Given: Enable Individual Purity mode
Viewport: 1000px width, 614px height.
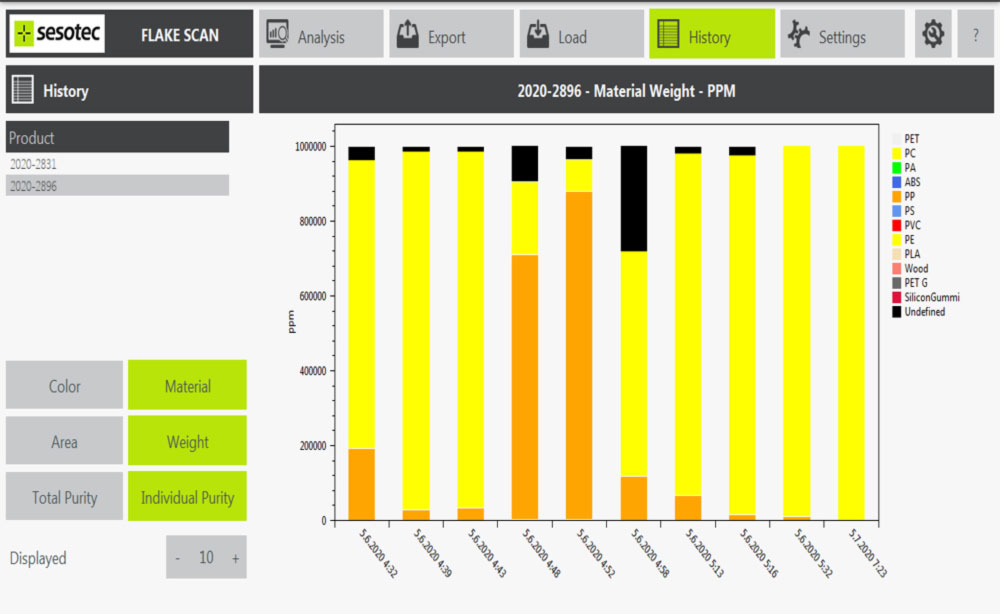Looking at the screenshot, I should click(187, 497).
